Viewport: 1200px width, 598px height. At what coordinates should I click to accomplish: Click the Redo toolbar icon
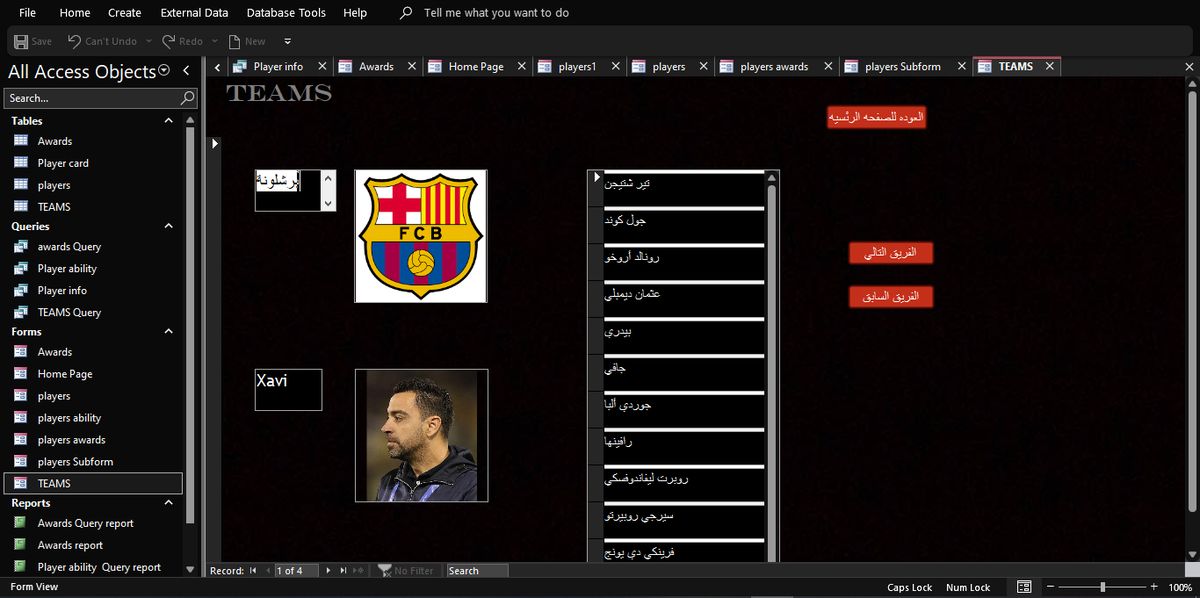click(168, 41)
